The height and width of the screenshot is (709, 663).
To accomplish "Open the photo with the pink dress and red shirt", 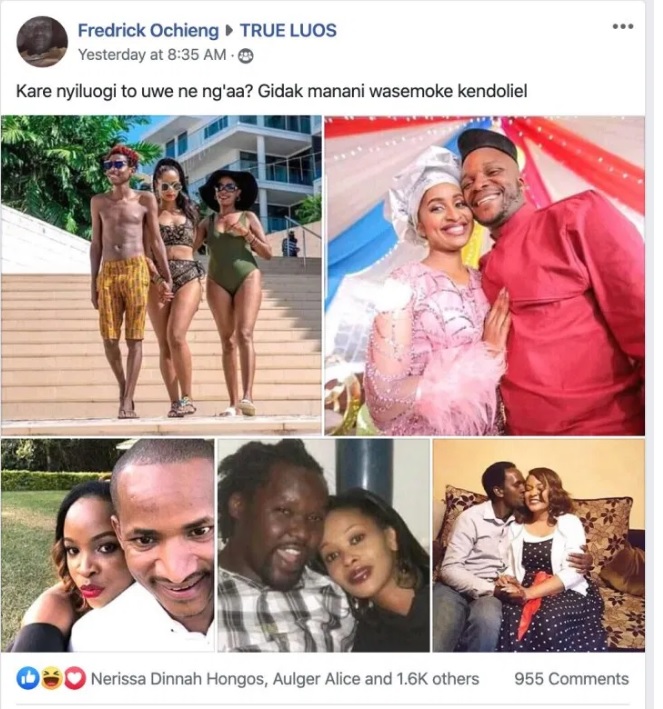I will pos(484,274).
